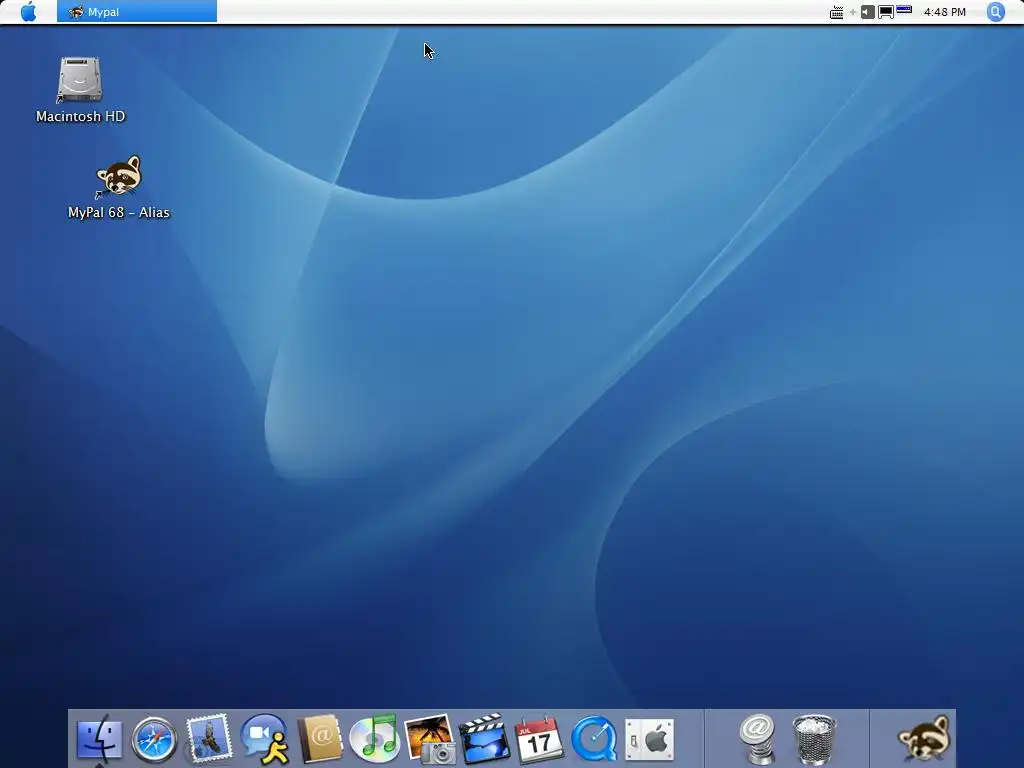Open the Apple menu
Screen dimensions: 1024x768
29,12
